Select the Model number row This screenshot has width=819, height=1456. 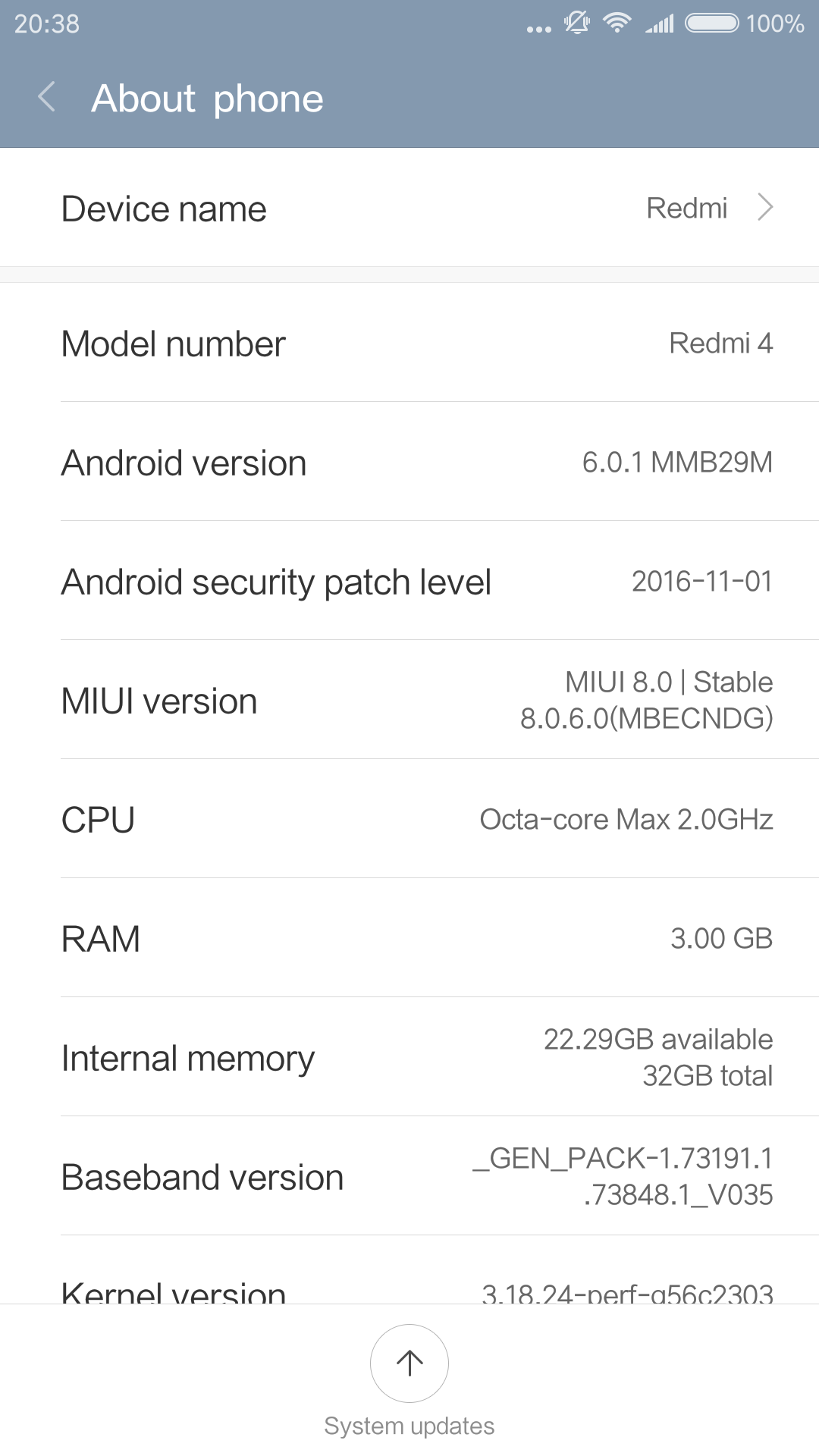pos(409,344)
